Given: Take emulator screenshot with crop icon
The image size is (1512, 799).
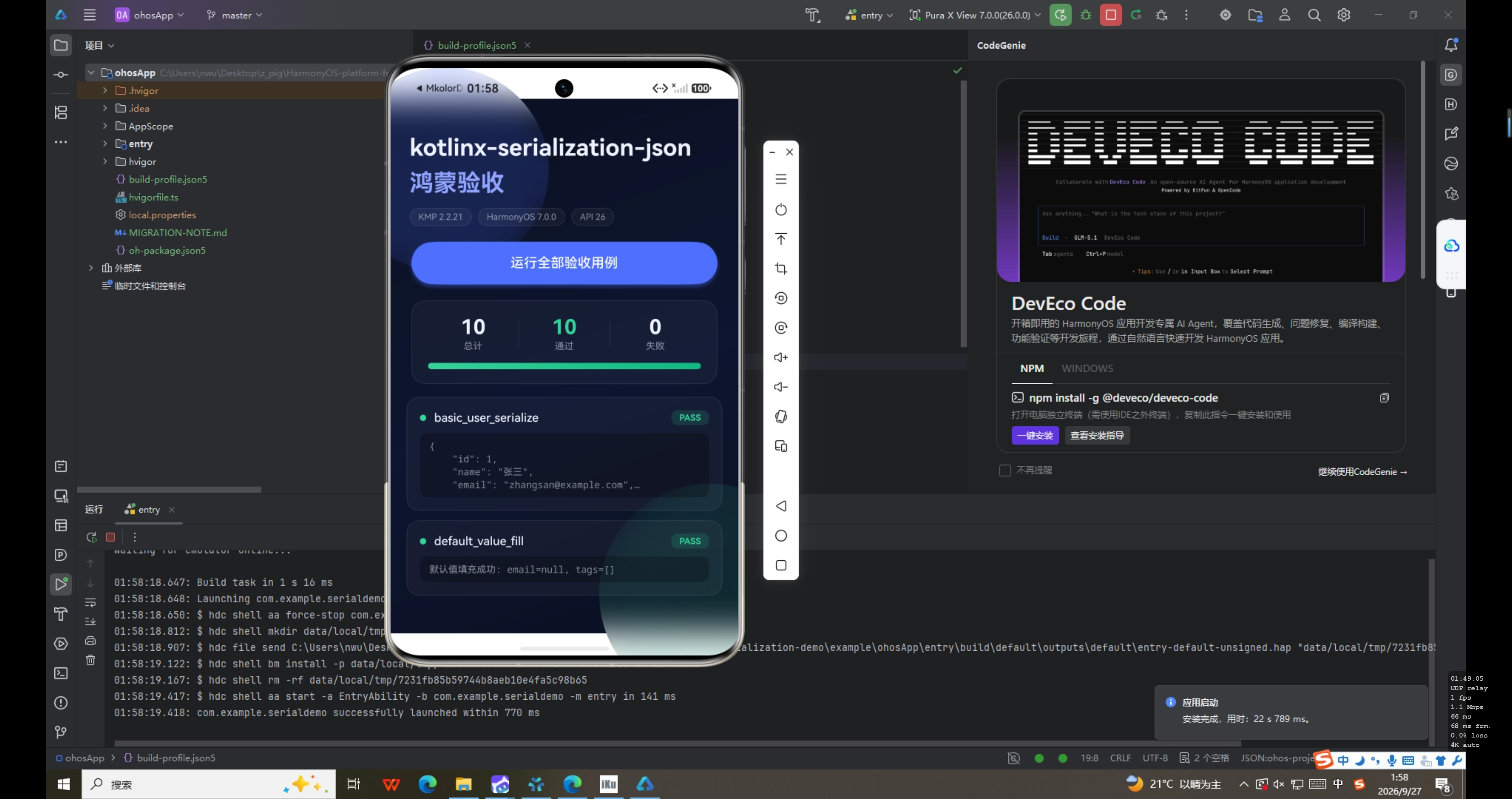Looking at the screenshot, I should click(781, 268).
